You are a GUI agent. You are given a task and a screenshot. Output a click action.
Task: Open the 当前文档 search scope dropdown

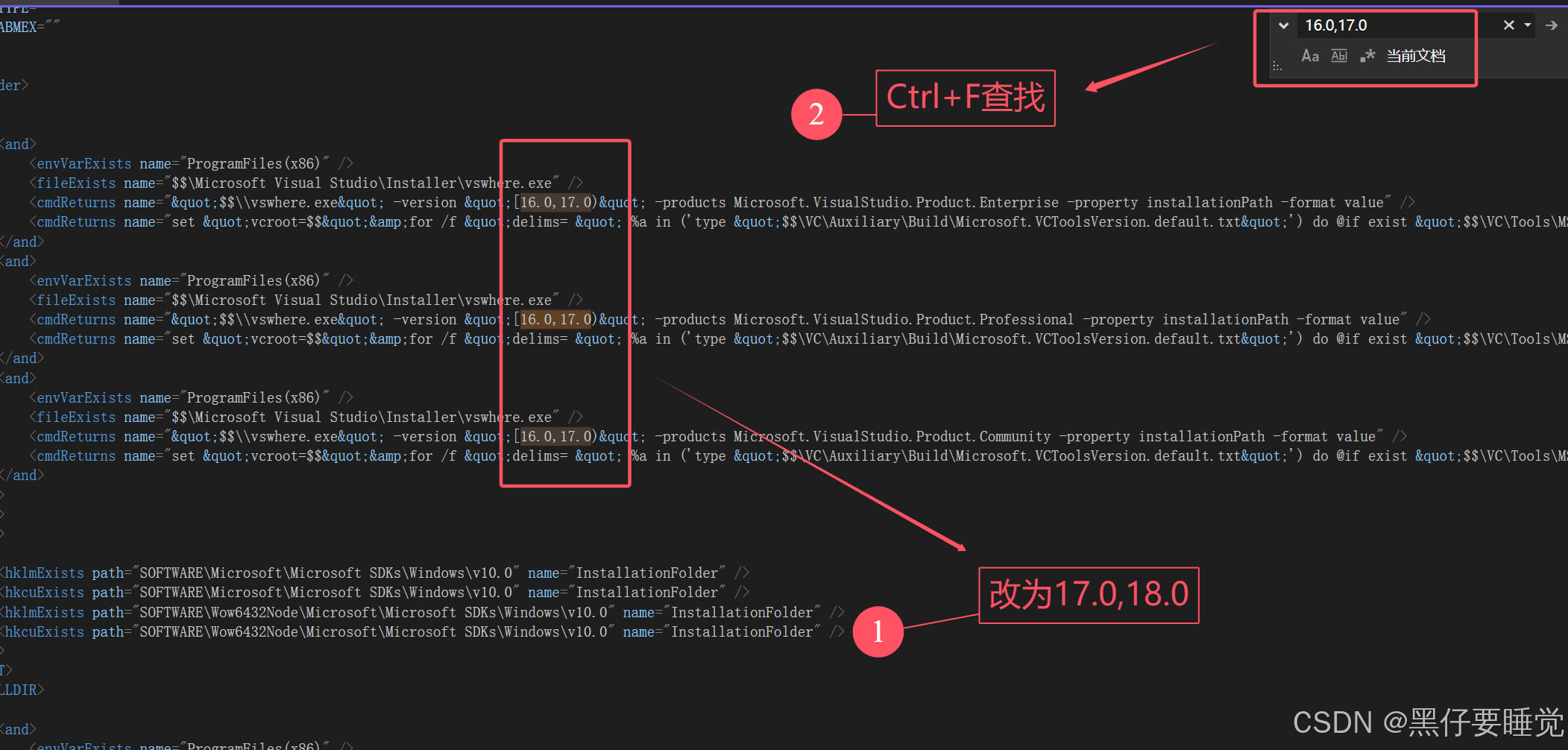click(1414, 56)
